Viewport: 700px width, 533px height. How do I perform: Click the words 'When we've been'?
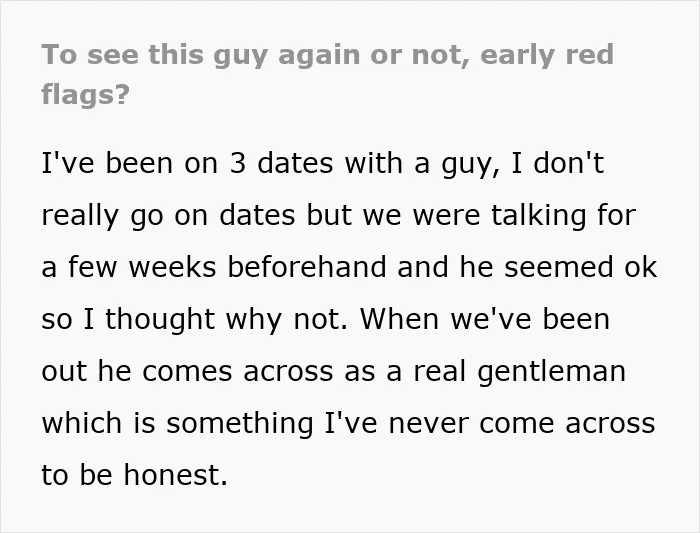tap(485, 319)
